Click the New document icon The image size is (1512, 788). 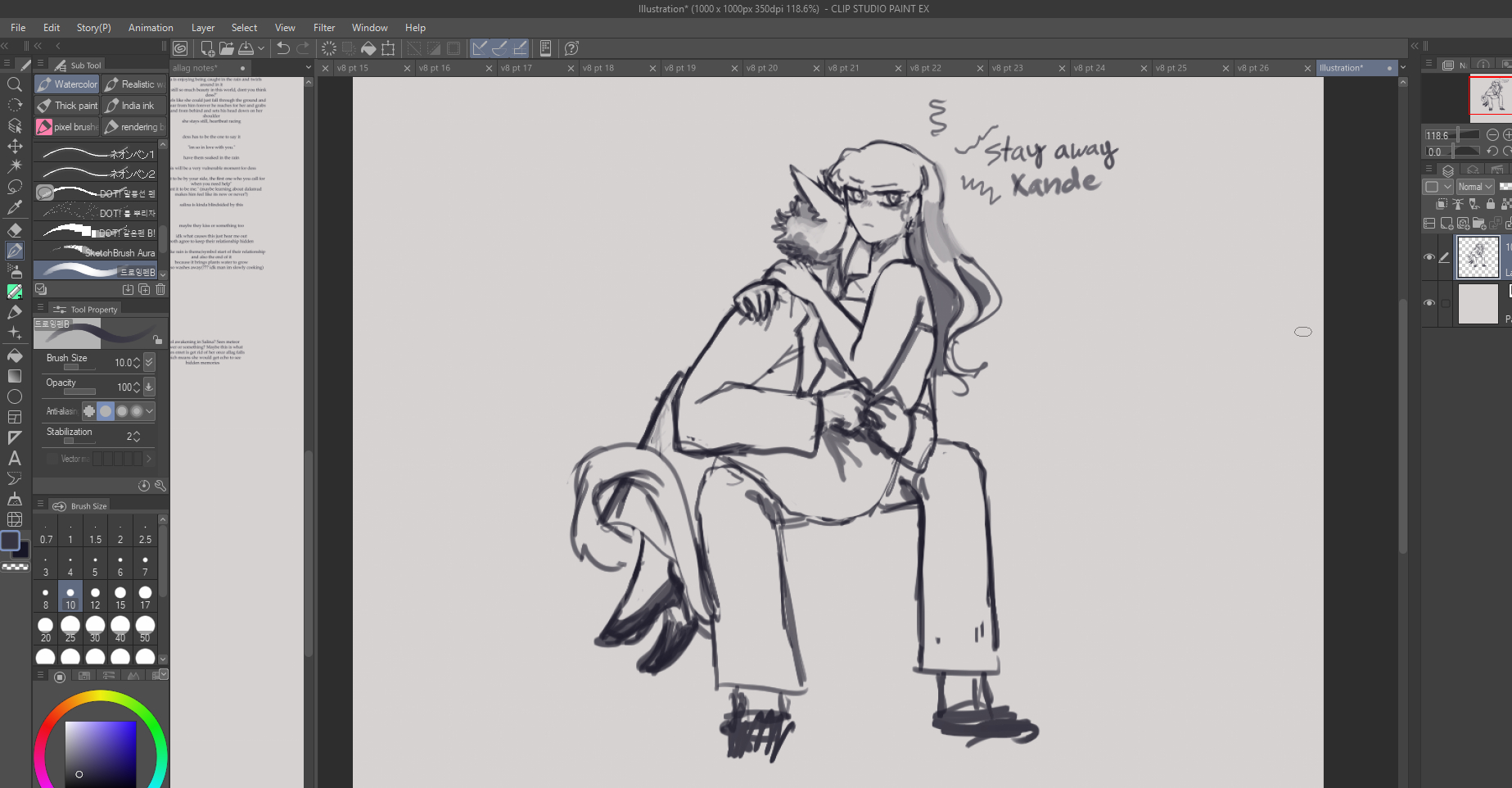[207, 48]
